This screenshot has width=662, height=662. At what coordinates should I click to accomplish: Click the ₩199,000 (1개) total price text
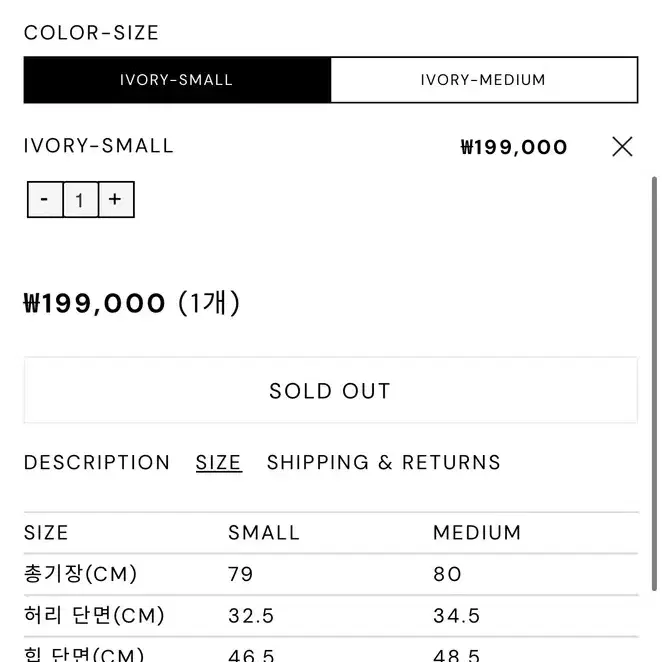point(132,303)
